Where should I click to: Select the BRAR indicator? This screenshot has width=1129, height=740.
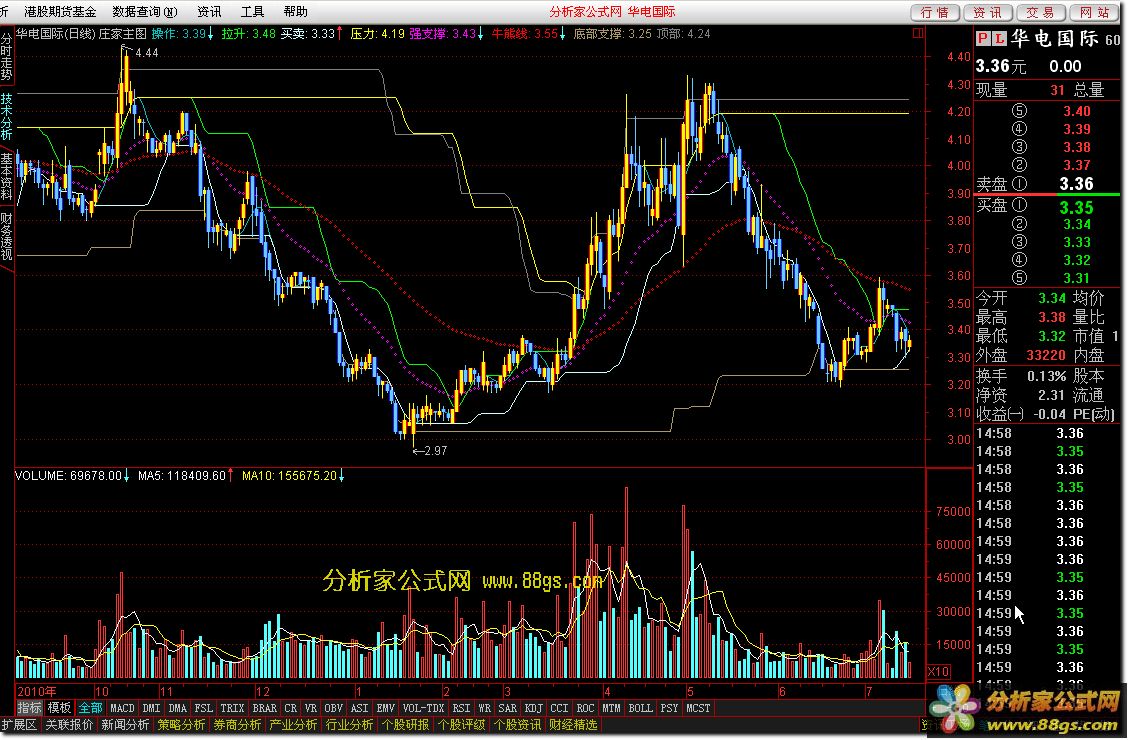[x=264, y=708]
